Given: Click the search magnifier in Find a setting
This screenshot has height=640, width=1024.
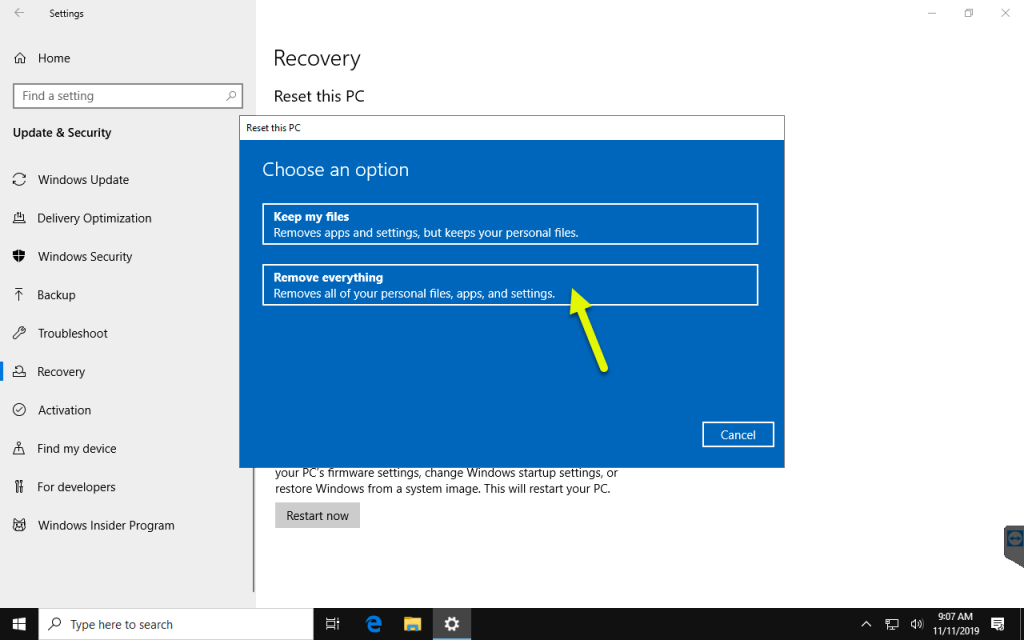Looking at the screenshot, I should [231, 96].
